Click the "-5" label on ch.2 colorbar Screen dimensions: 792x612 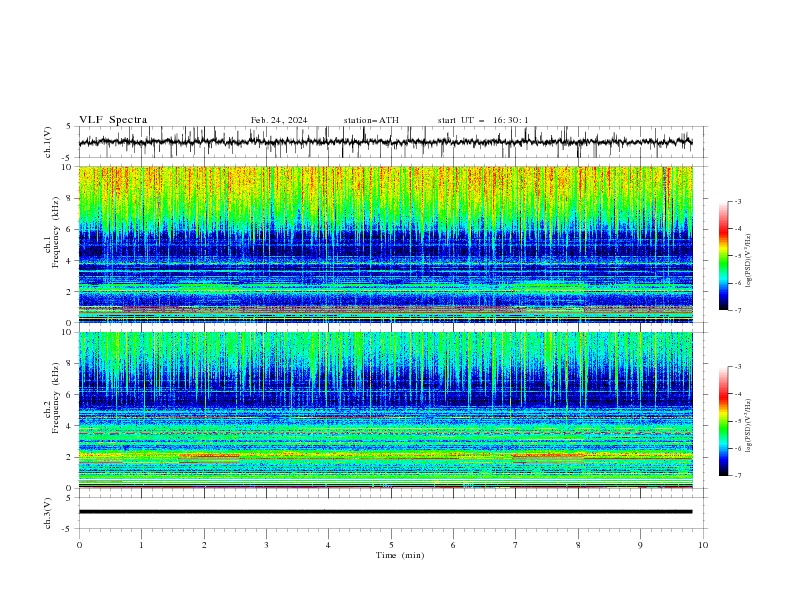click(737, 421)
